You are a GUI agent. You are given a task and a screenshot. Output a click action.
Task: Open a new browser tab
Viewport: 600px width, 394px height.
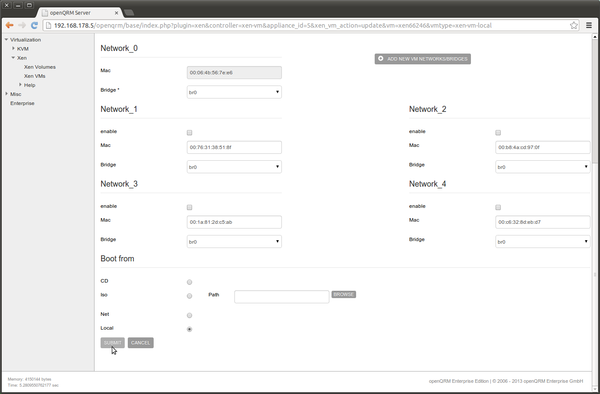coord(129,13)
